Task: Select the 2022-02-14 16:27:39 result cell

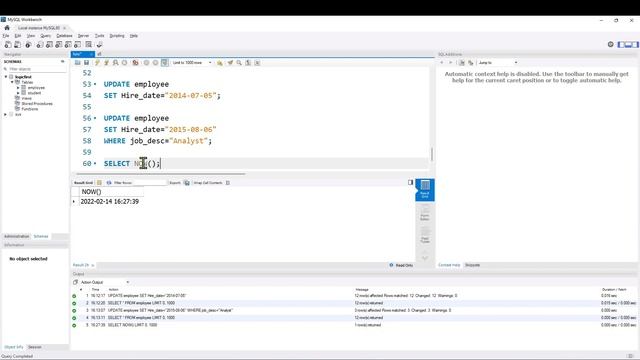Action: (x=110, y=202)
